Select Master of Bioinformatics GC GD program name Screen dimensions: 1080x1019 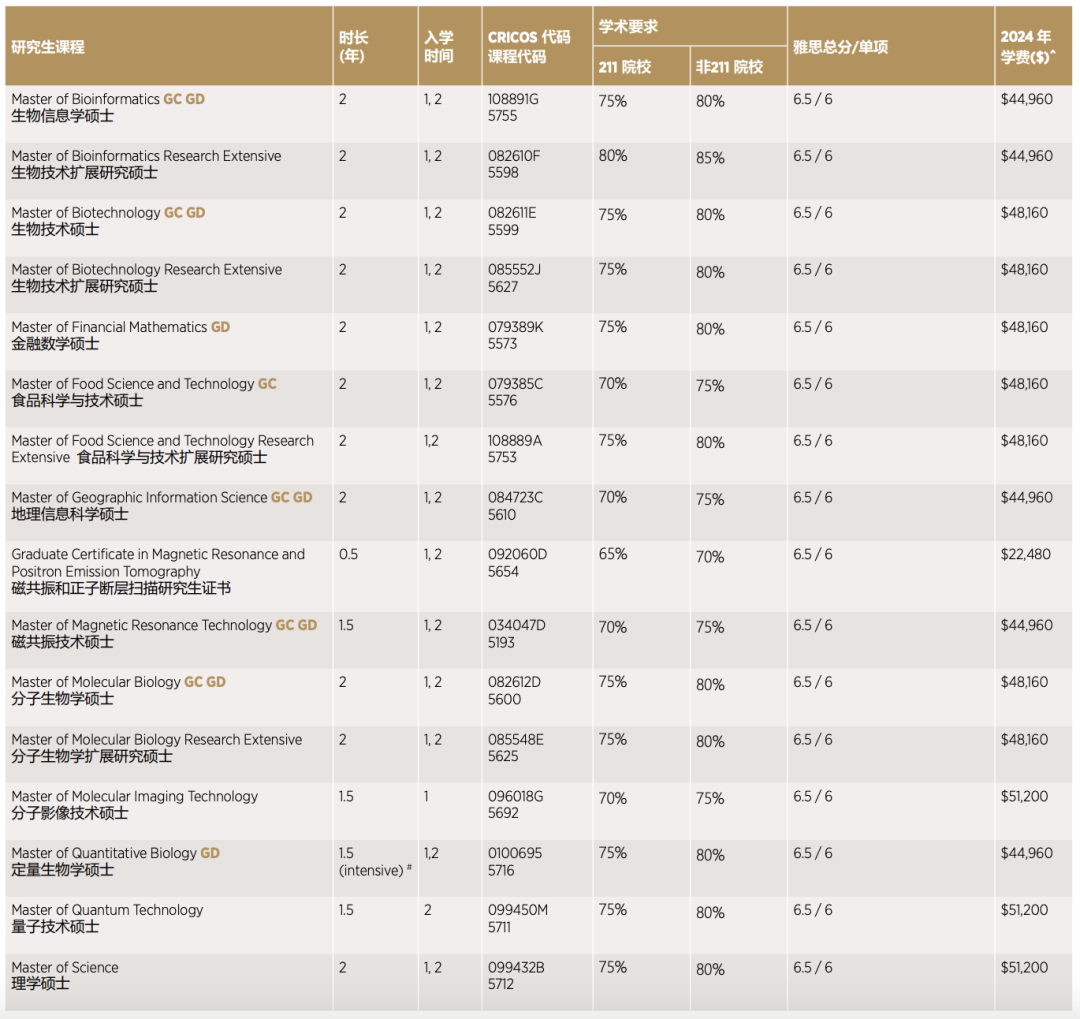pyautogui.click(x=108, y=99)
